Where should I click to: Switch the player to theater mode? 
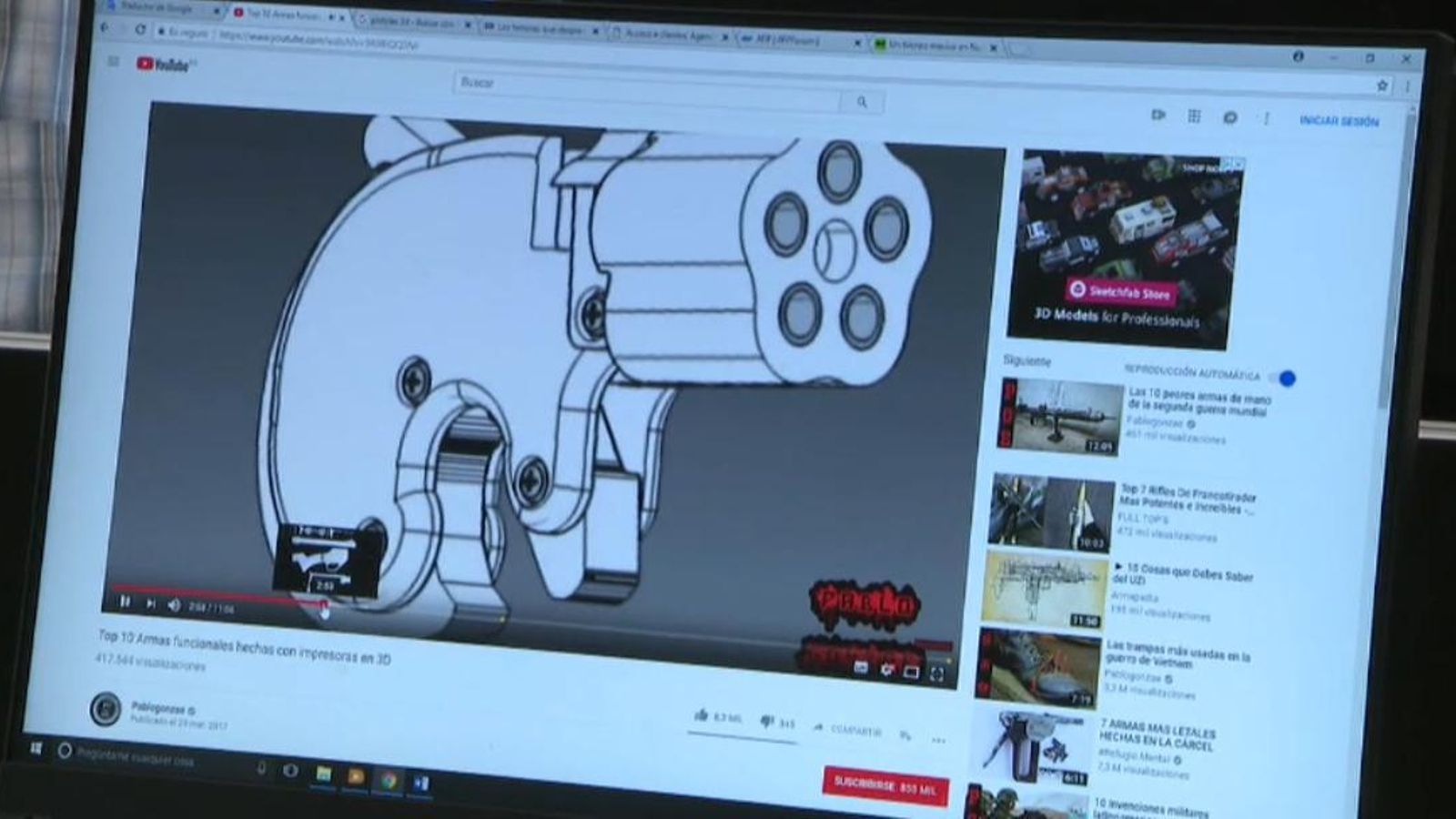pyautogui.click(x=911, y=672)
